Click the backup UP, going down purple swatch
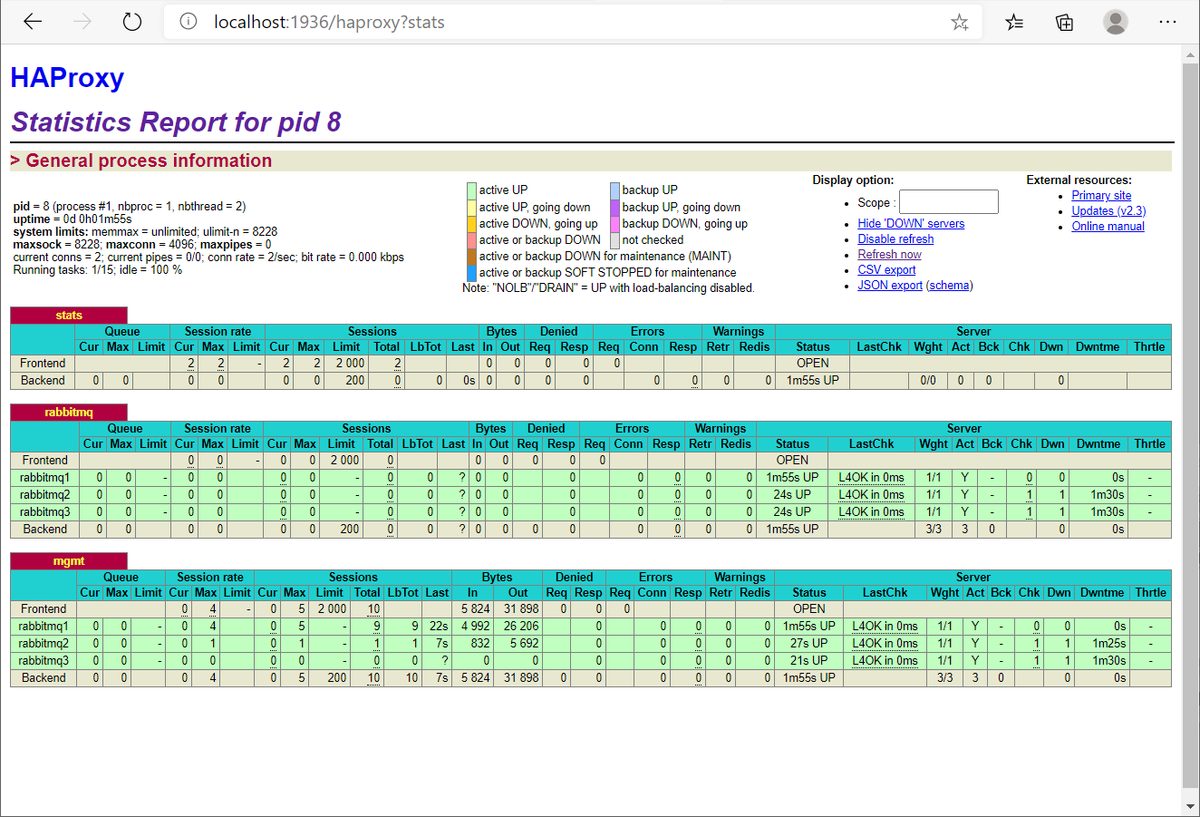 (615, 207)
